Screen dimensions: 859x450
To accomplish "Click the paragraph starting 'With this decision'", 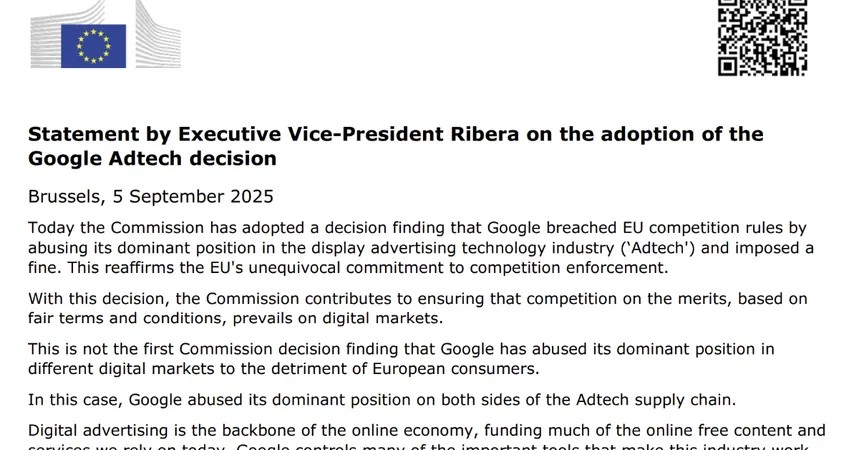I will [x=417, y=309].
